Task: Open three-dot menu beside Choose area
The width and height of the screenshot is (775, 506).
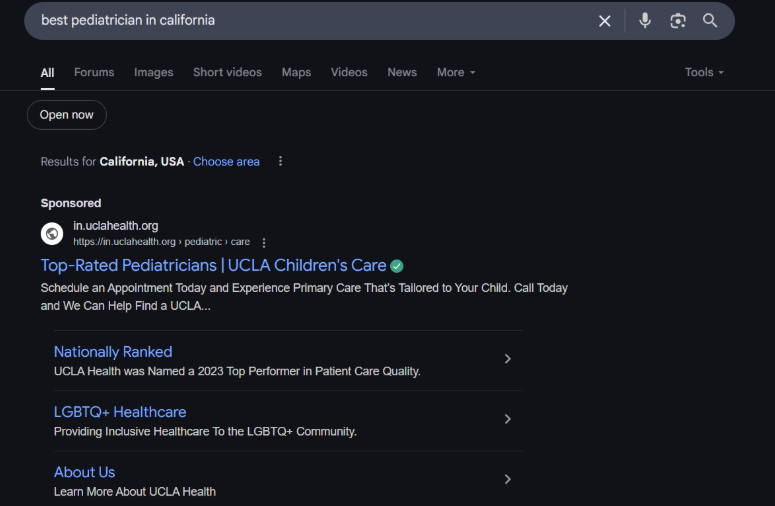Action: coord(280,161)
